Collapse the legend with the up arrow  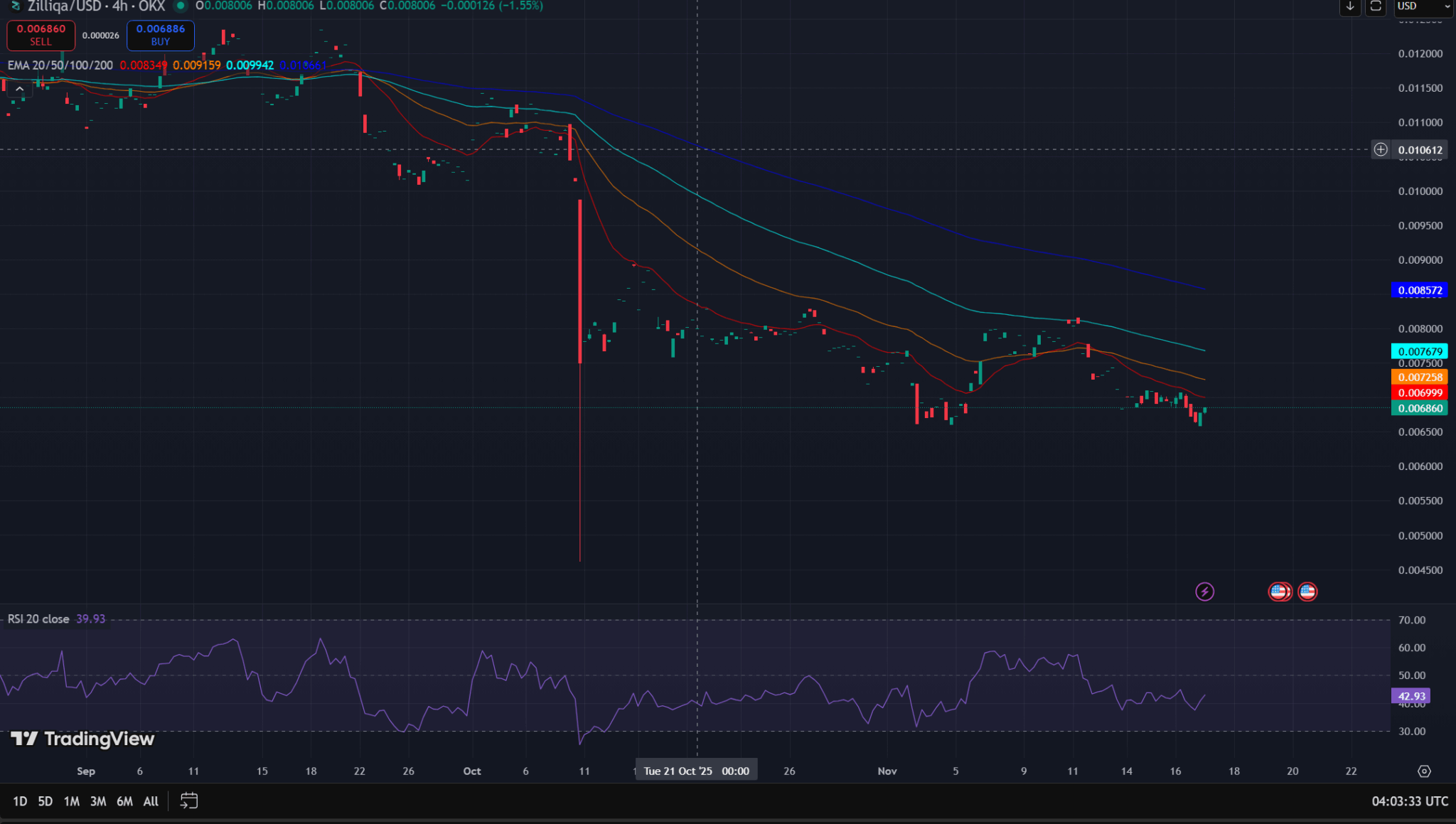coord(20,88)
